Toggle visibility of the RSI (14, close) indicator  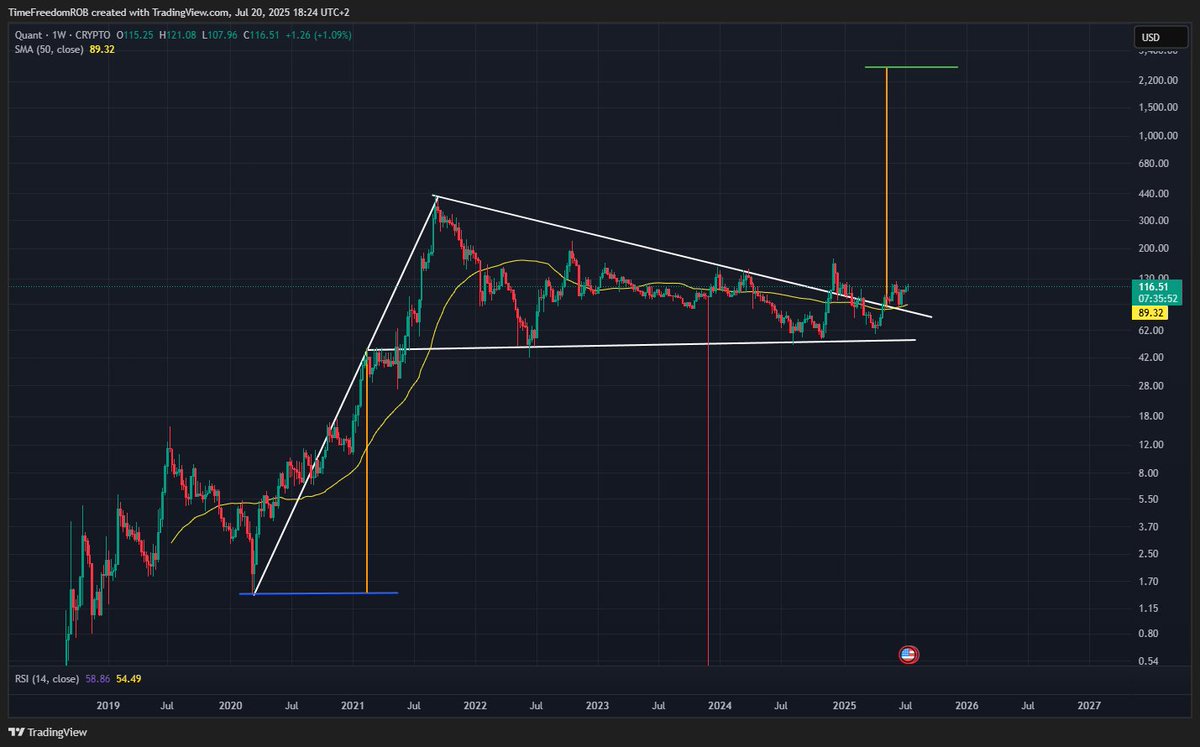pyautogui.click(x=45, y=678)
